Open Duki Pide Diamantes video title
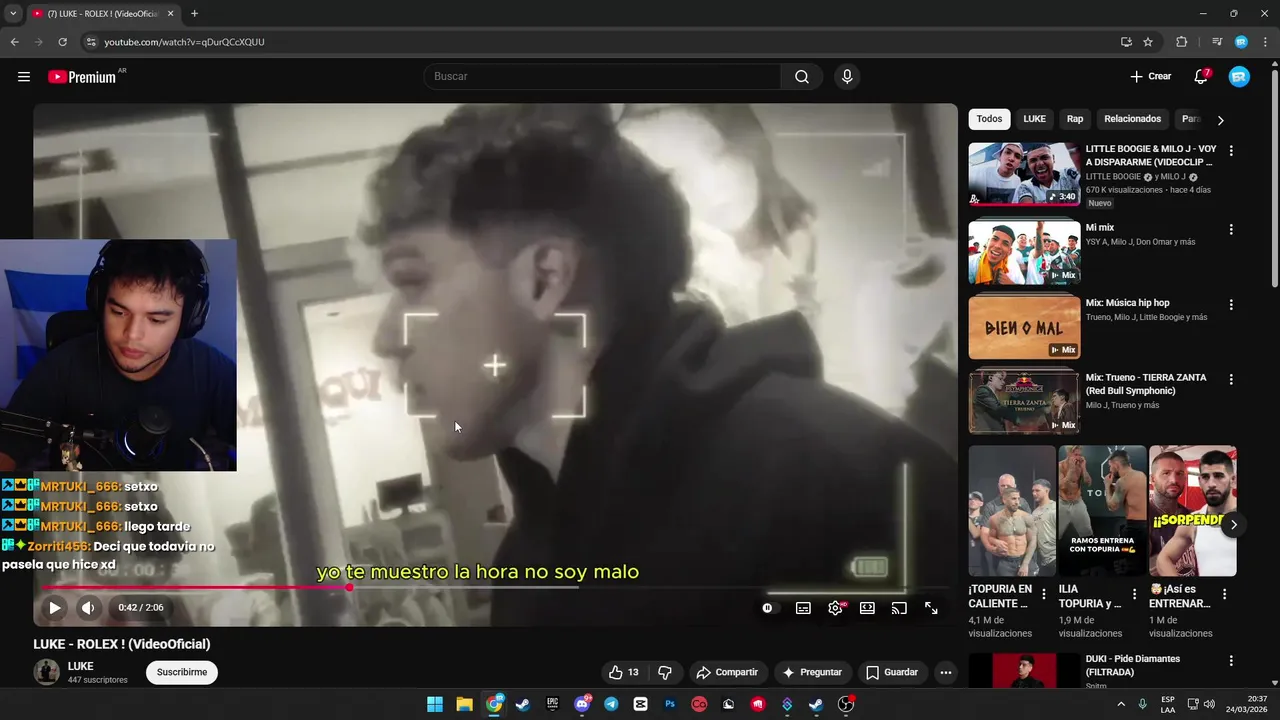Viewport: 1280px width, 720px height. click(1133, 665)
